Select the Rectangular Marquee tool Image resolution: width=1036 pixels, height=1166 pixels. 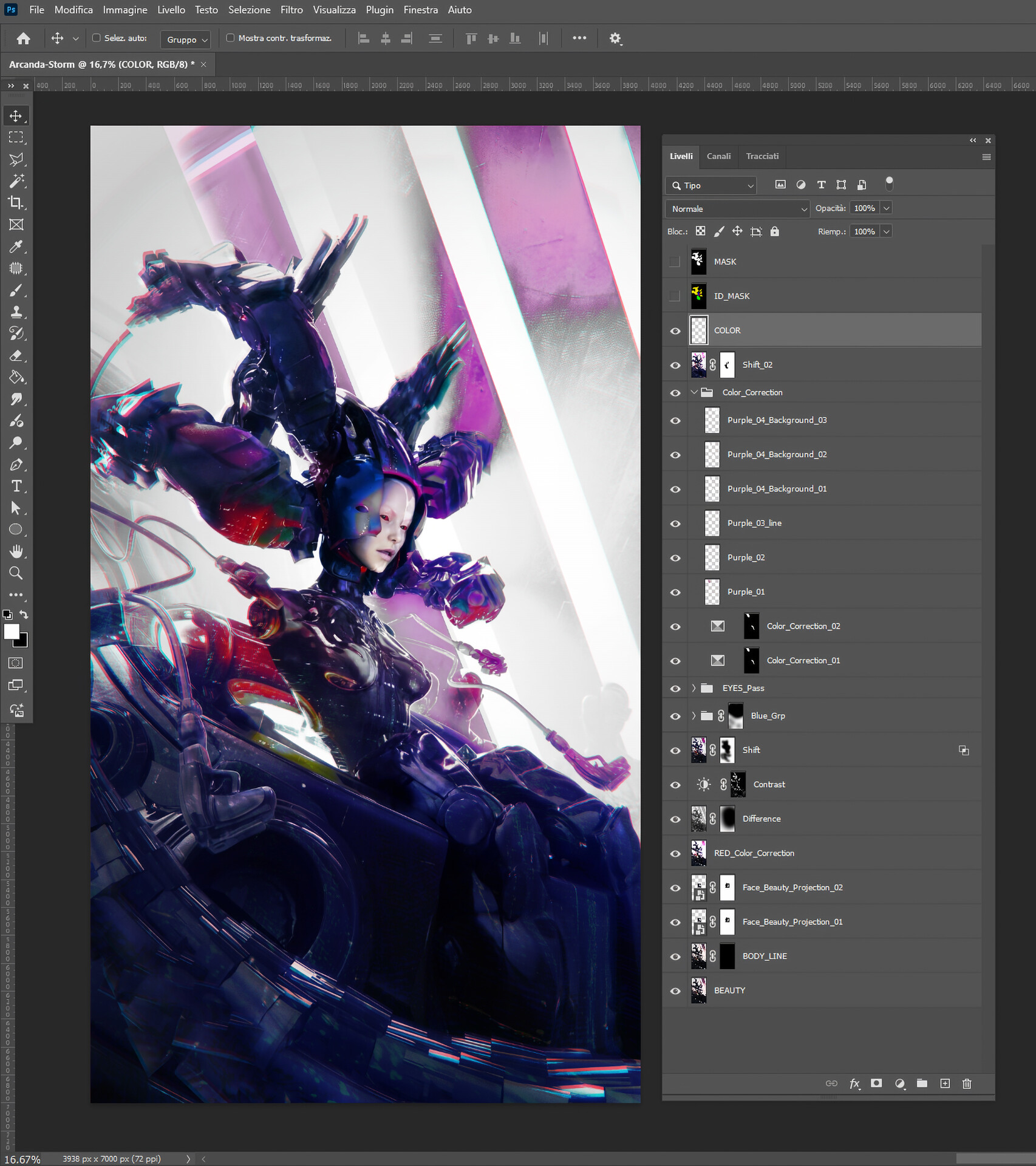(16, 138)
